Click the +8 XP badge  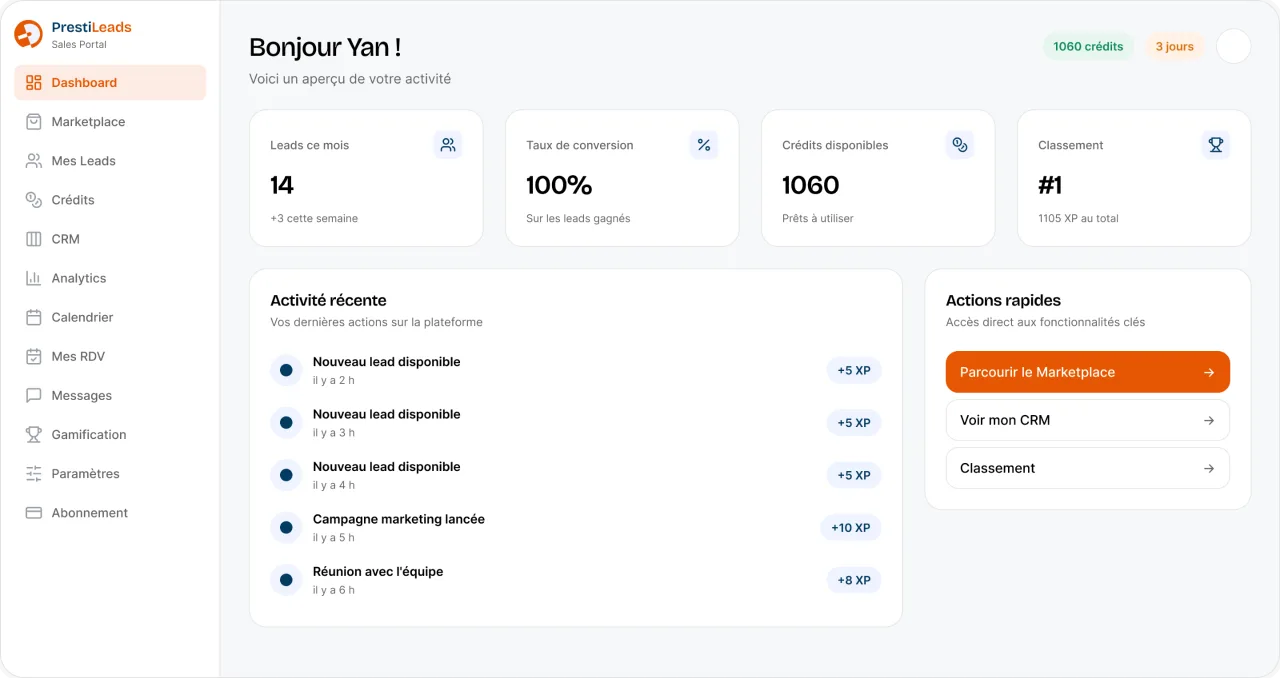point(854,580)
